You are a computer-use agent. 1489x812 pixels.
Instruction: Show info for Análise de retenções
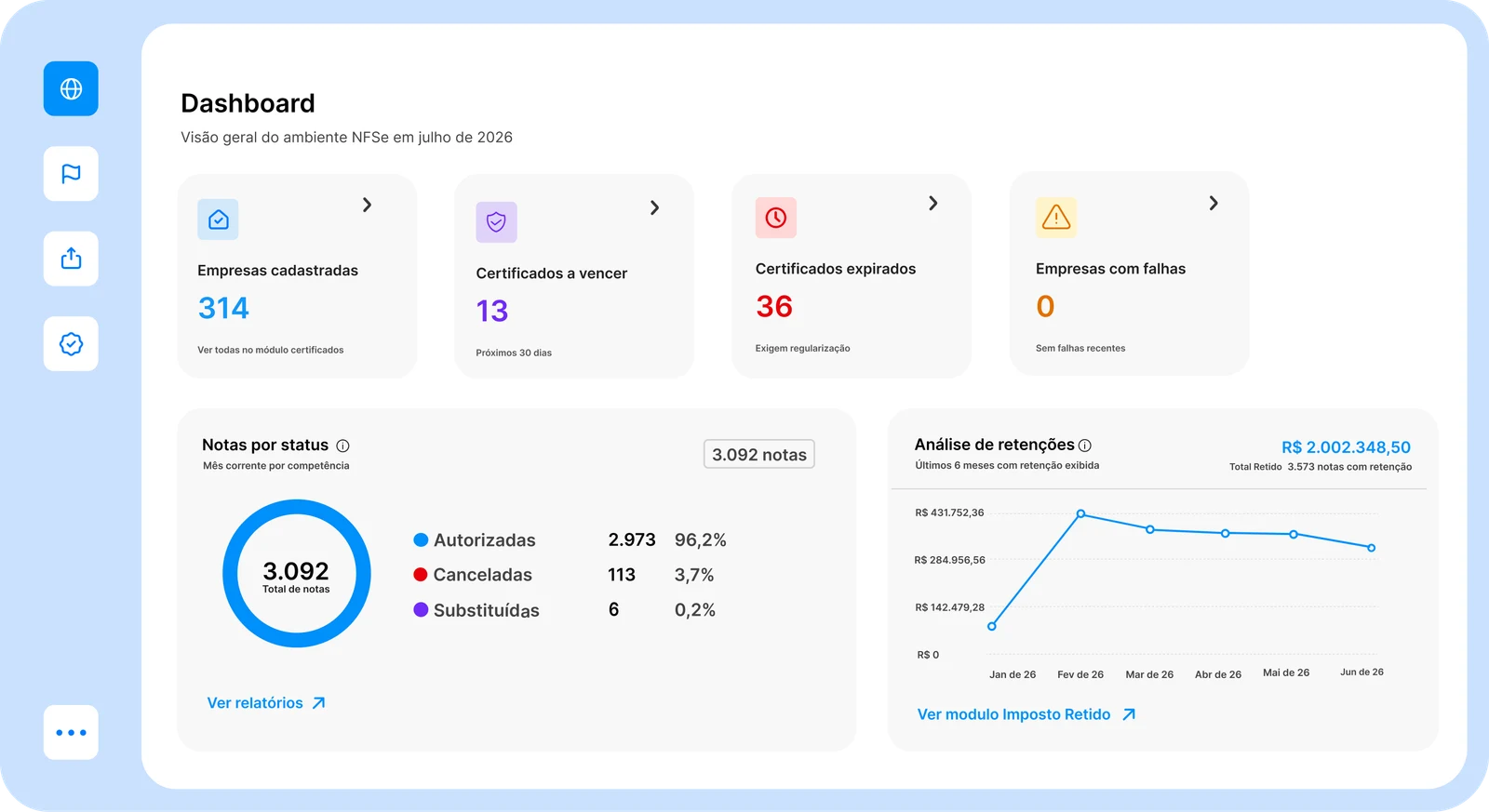click(1085, 446)
